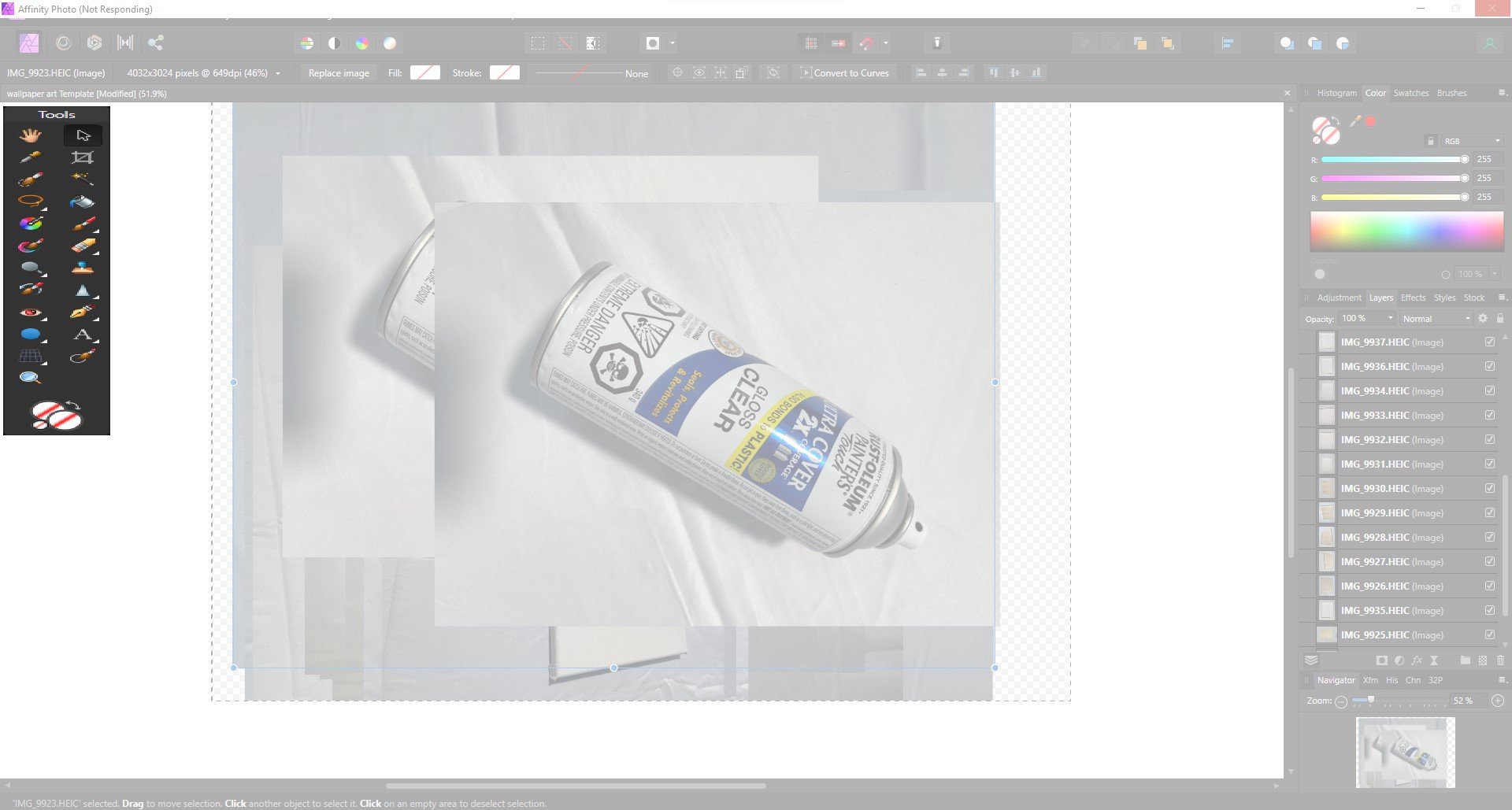Image resolution: width=1512 pixels, height=810 pixels.
Task: Toggle snapping magnet icon
Action: (x=866, y=43)
